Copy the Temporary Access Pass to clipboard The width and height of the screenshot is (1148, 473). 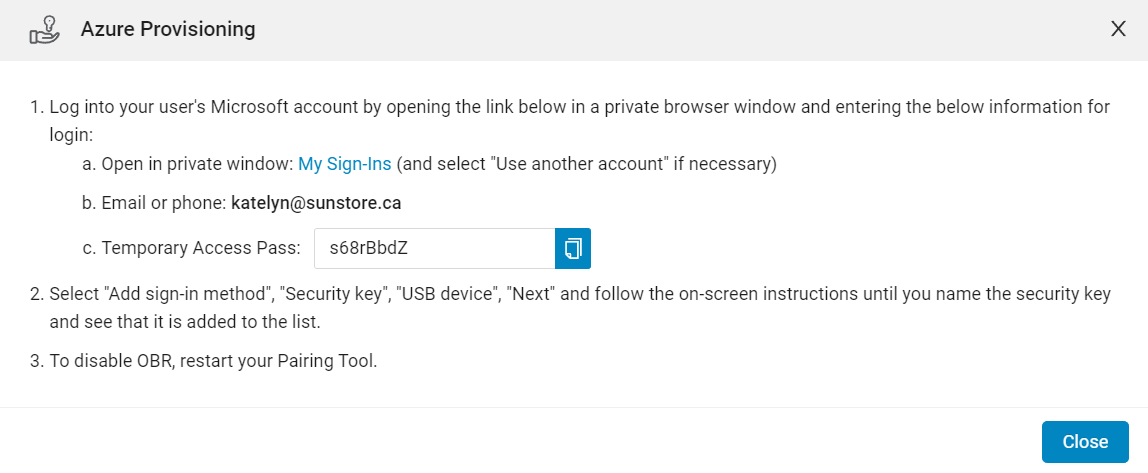tap(573, 248)
